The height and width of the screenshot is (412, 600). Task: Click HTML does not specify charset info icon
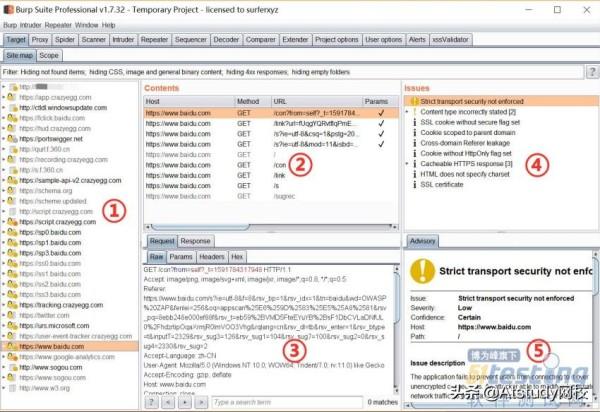[x=414, y=174]
